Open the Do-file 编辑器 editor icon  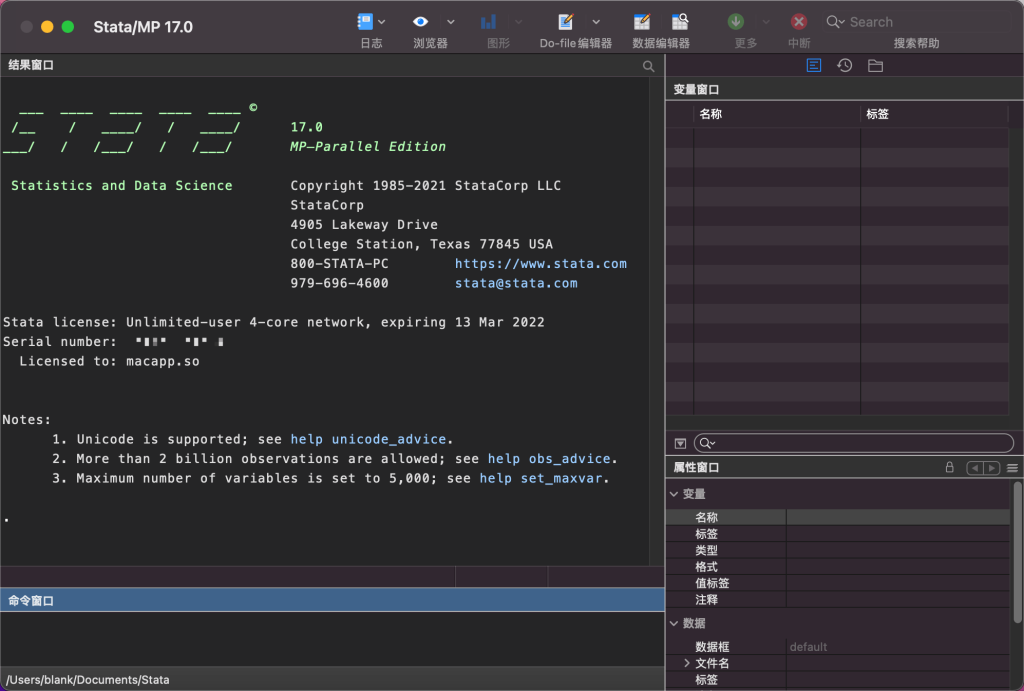point(566,21)
